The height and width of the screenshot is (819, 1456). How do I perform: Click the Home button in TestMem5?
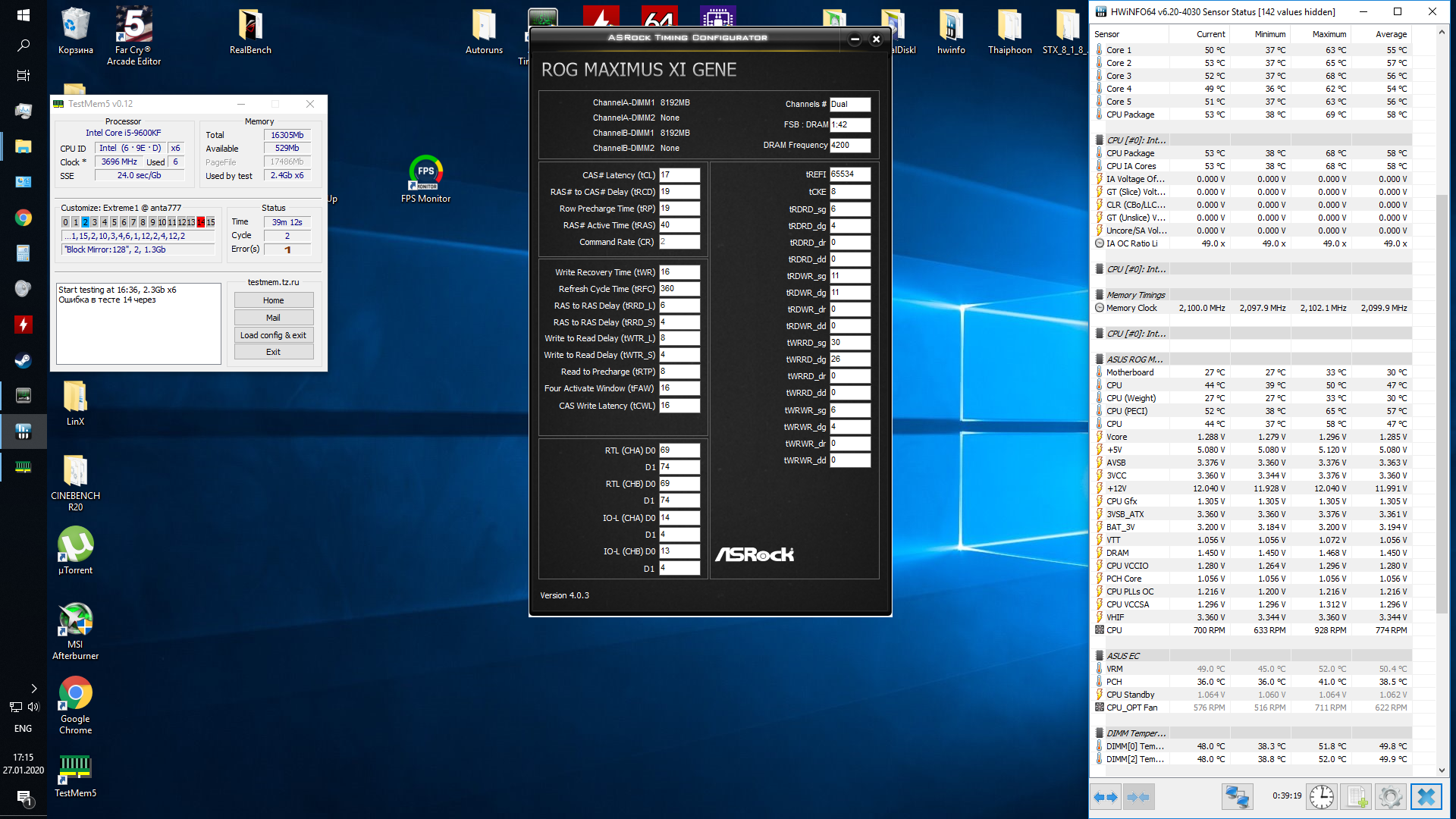pyautogui.click(x=273, y=300)
